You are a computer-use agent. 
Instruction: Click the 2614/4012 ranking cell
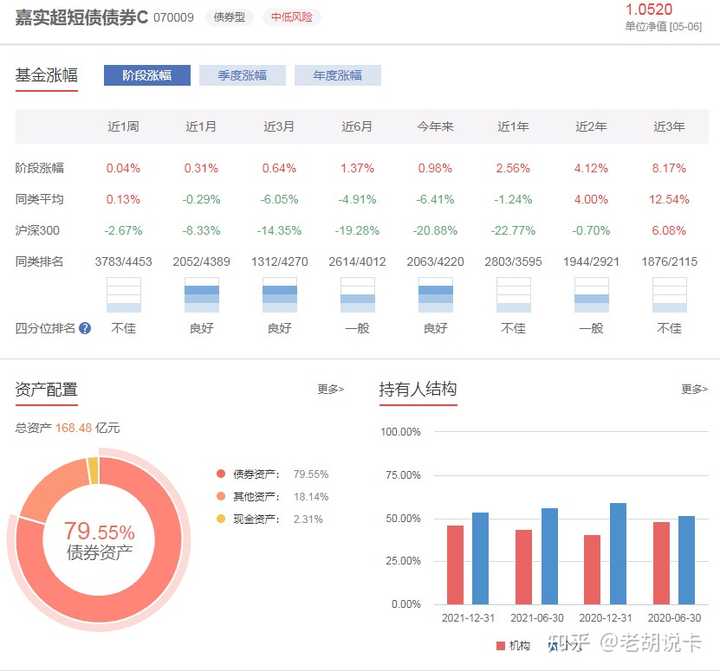click(x=357, y=262)
